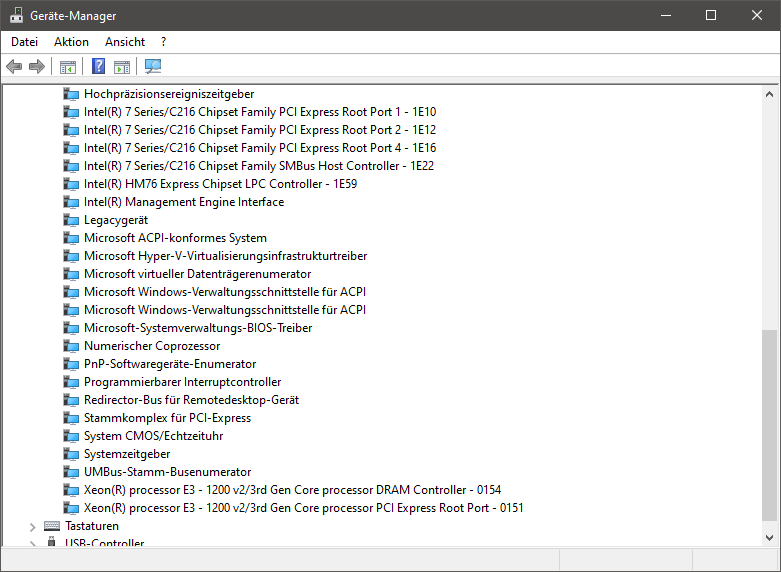This screenshot has width=781, height=572.
Task: Click the vertical scrollbar thumb
Action: tap(769, 425)
